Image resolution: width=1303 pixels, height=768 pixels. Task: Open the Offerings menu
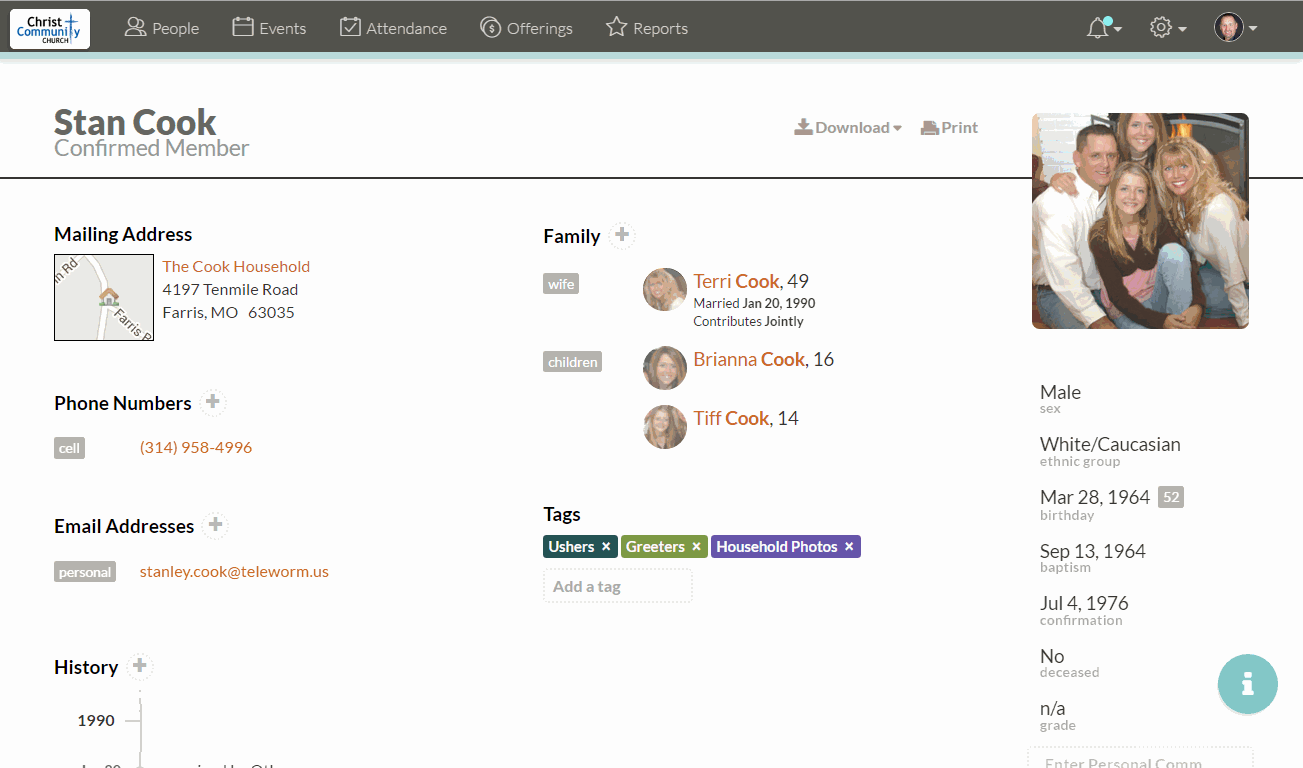pyautogui.click(x=526, y=28)
